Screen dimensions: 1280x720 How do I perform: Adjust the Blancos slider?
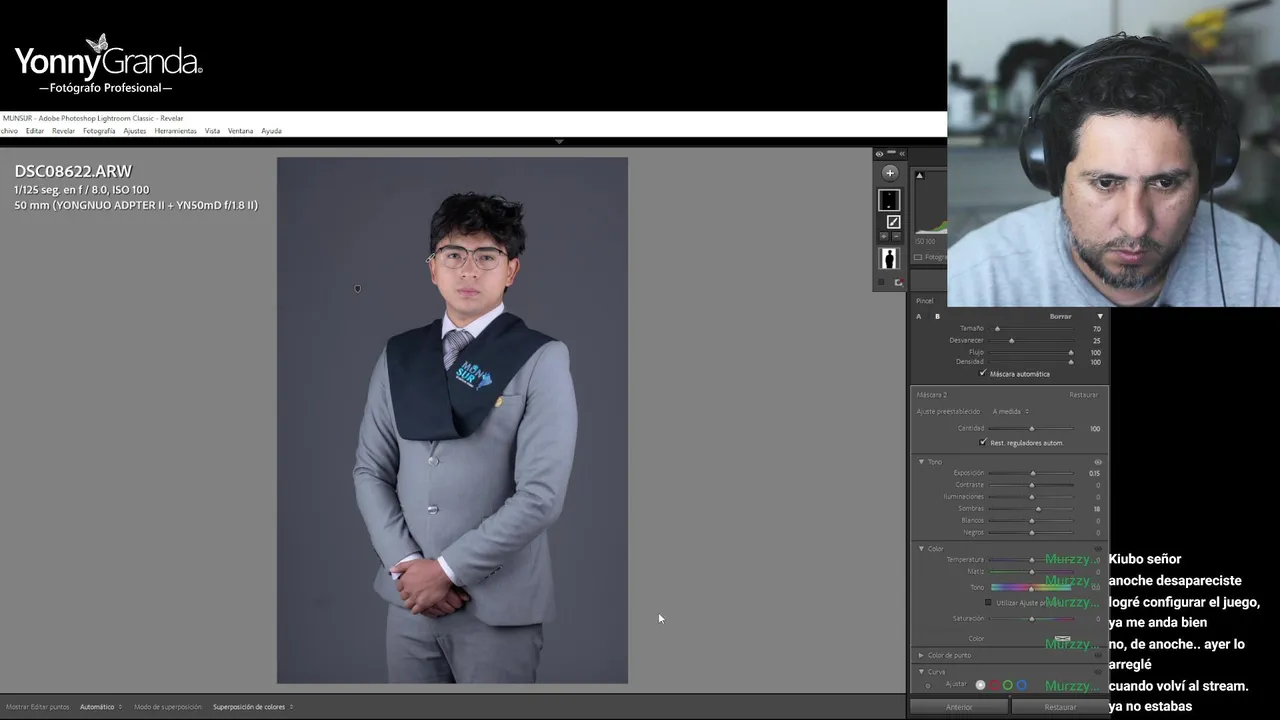point(1032,521)
